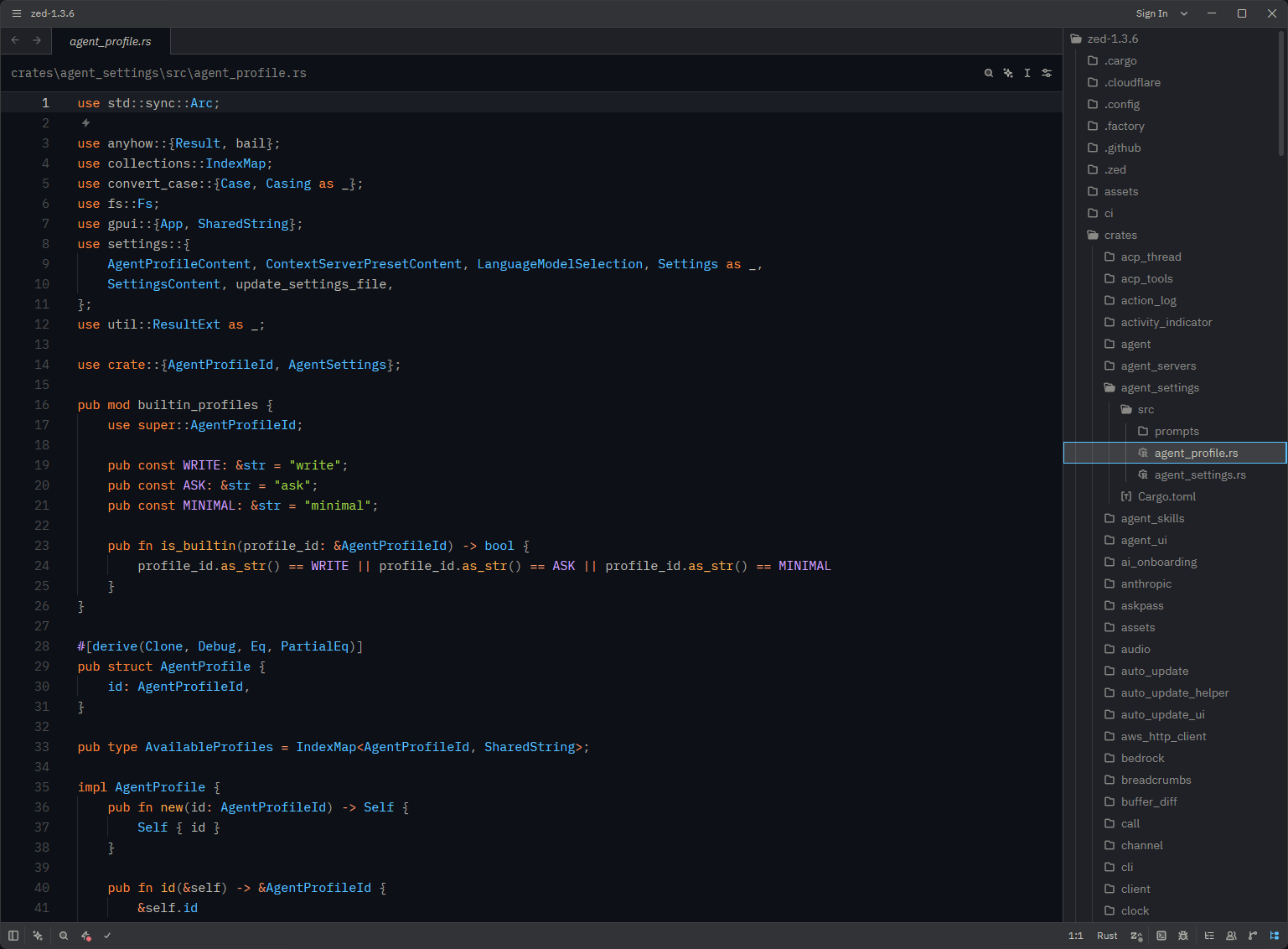Toggle the outline panel

click(x=1209, y=936)
